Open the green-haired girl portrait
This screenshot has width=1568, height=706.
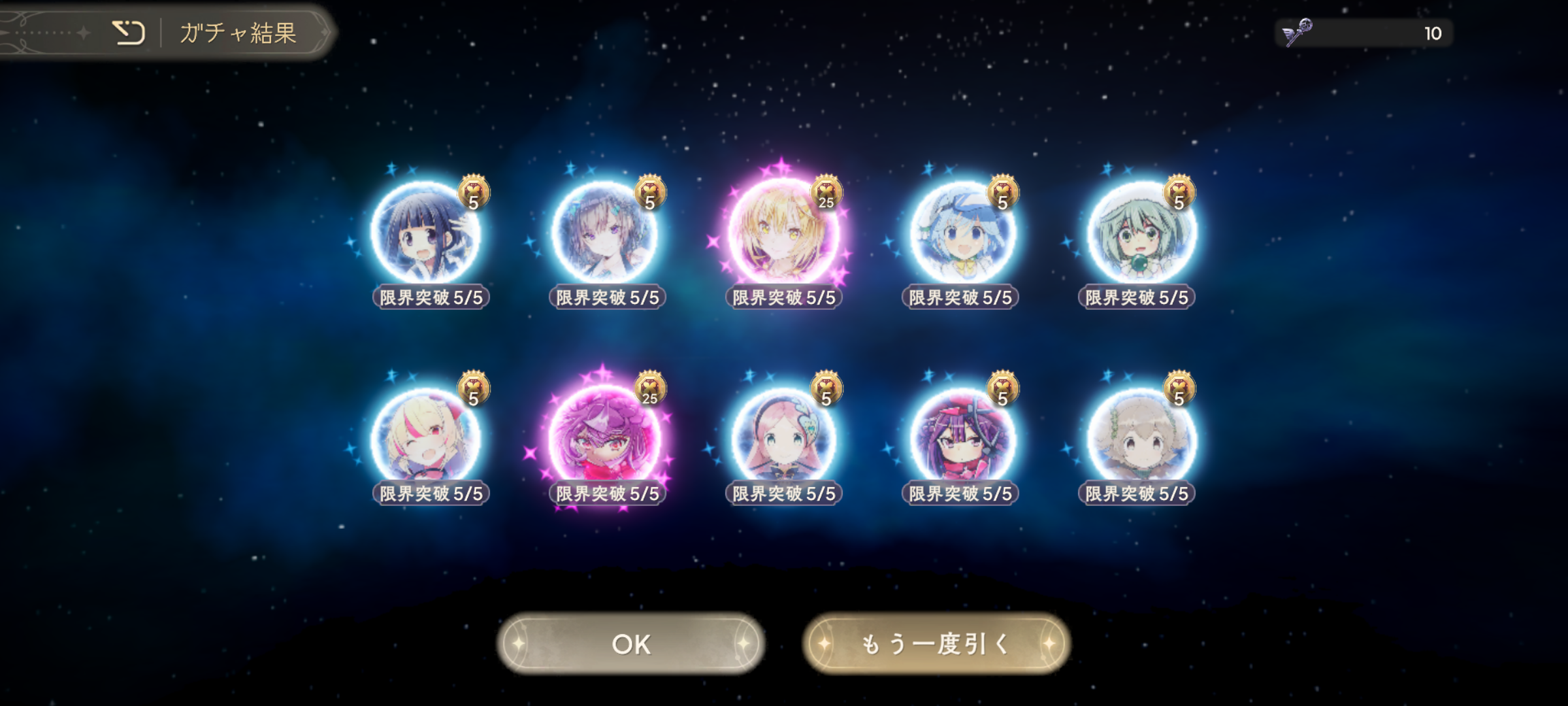pyautogui.click(x=1140, y=233)
